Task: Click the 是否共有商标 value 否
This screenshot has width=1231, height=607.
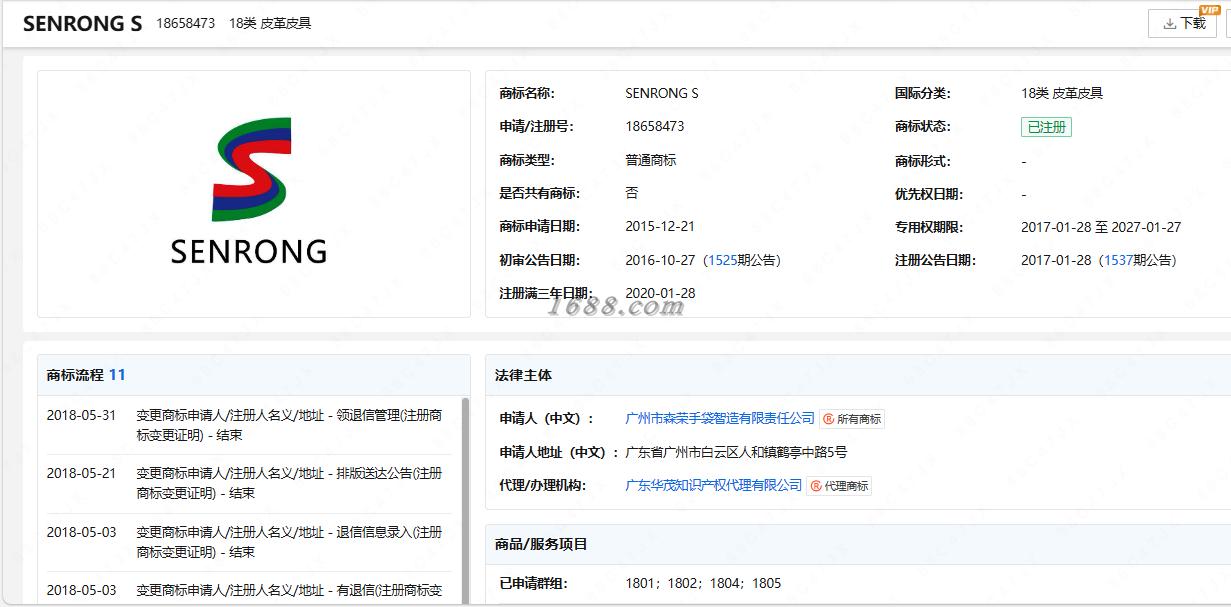Action: pos(632,193)
